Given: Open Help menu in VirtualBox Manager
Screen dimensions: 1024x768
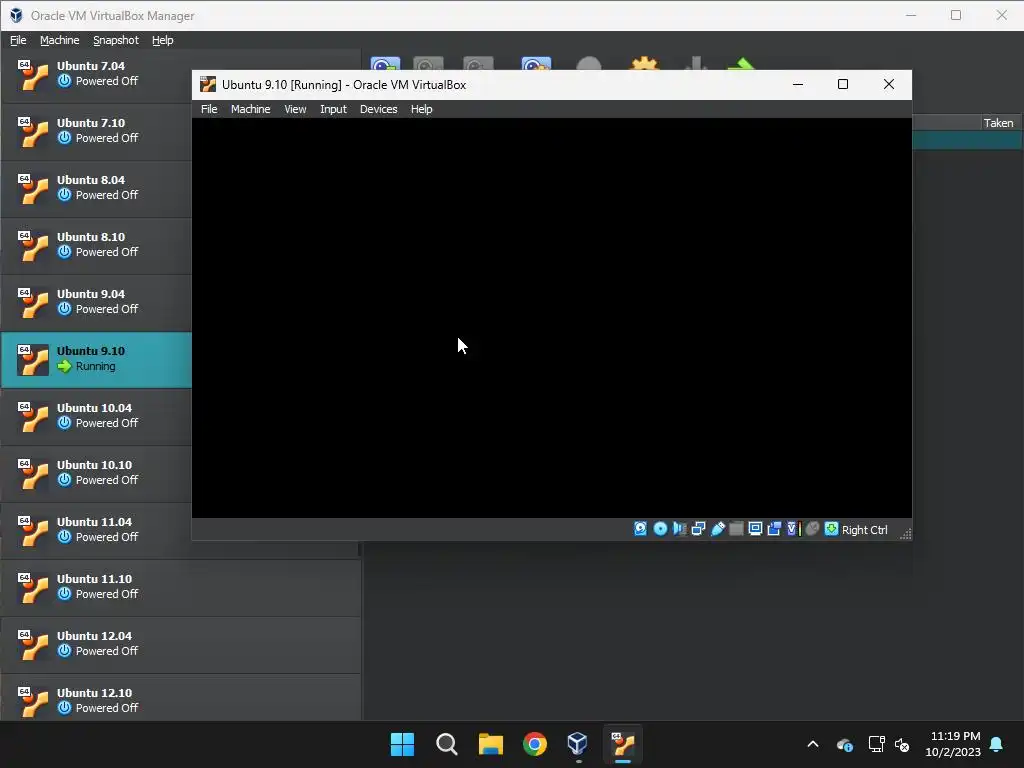Looking at the screenshot, I should [x=163, y=40].
